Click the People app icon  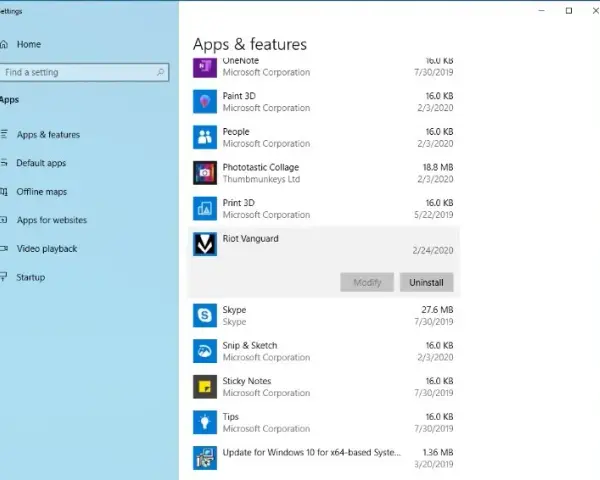(205, 137)
